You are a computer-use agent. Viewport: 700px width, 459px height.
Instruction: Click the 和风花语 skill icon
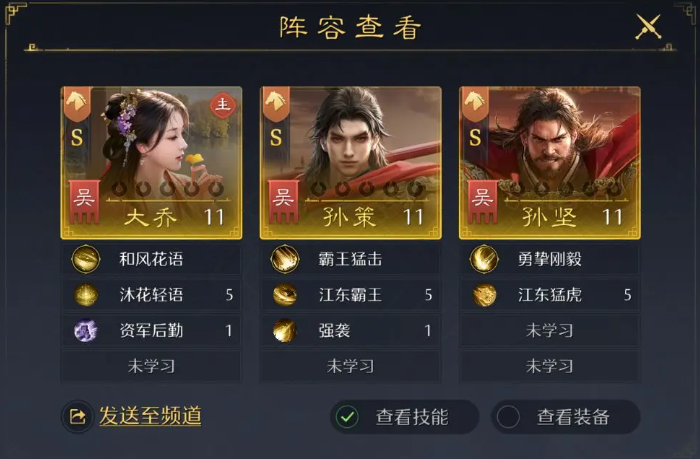tap(86, 259)
